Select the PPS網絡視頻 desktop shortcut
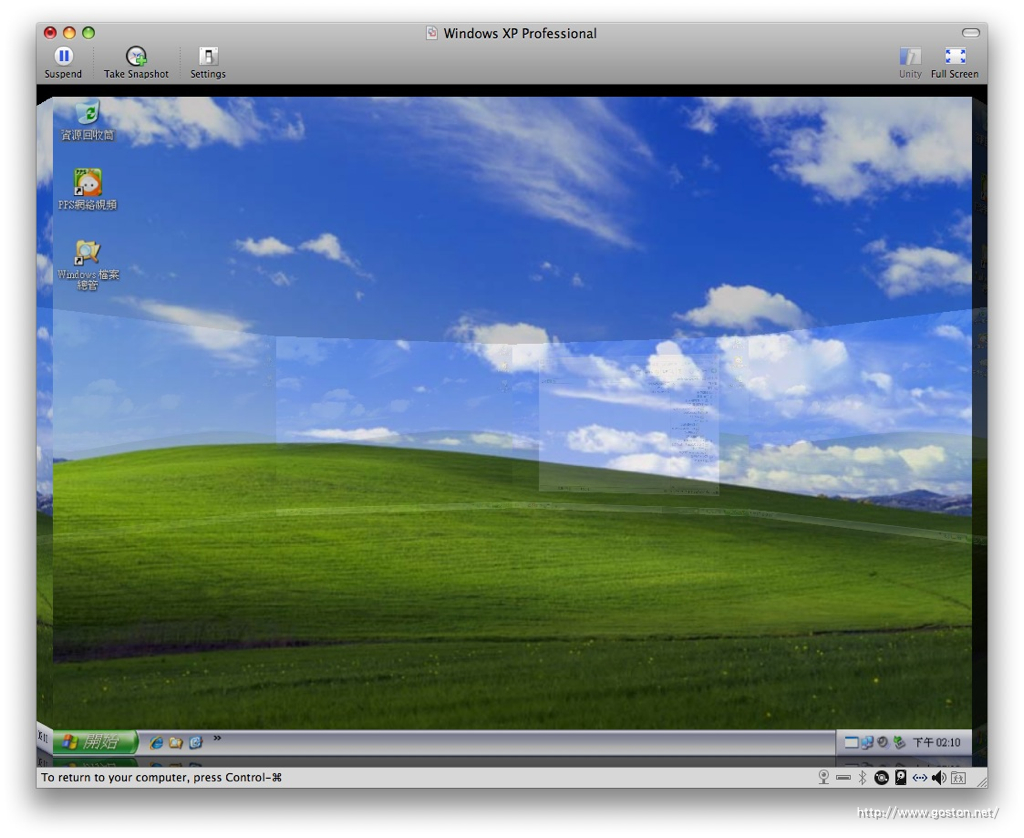 click(88, 189)
